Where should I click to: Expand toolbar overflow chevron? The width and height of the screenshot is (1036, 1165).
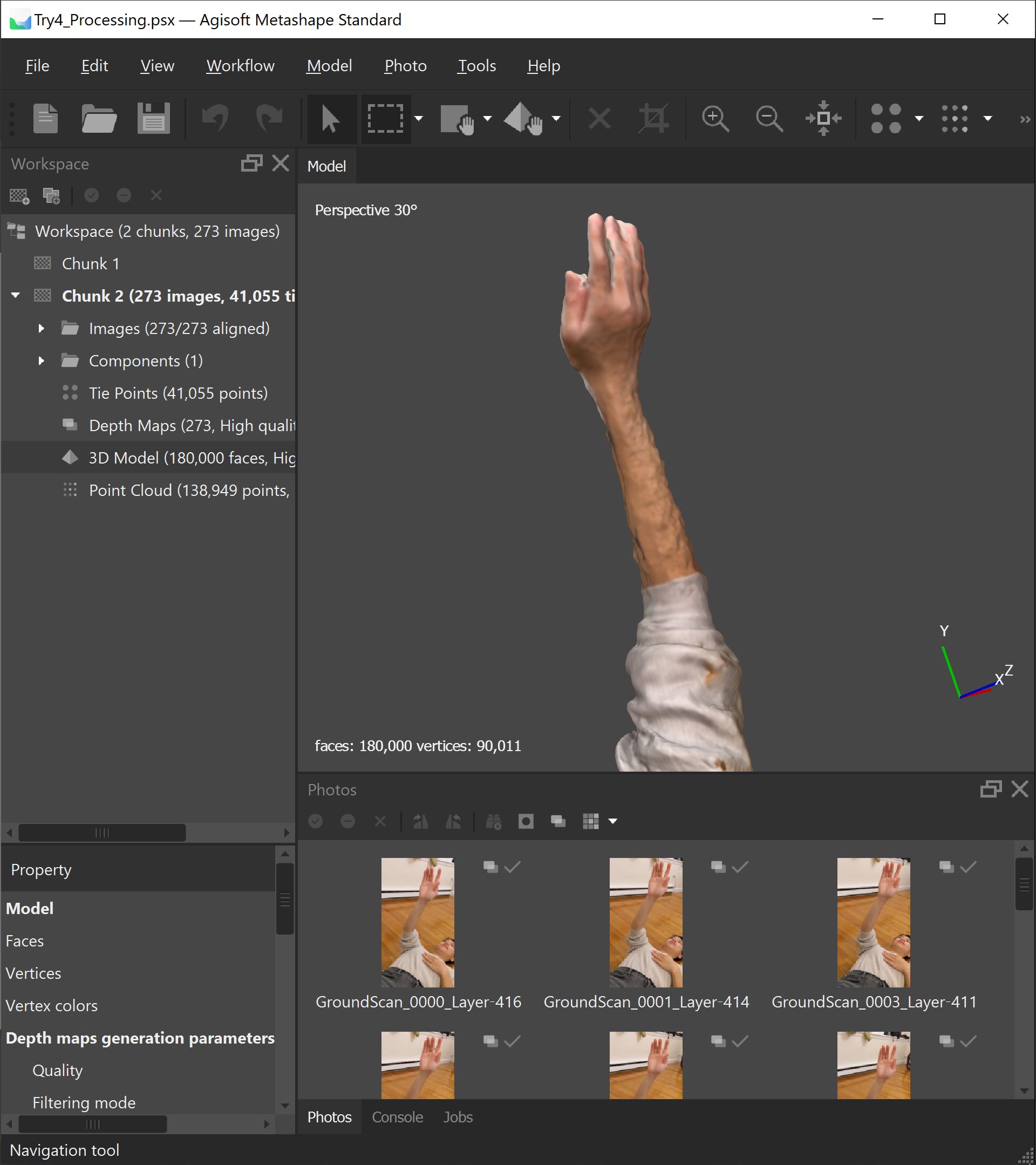point(1025,119)
